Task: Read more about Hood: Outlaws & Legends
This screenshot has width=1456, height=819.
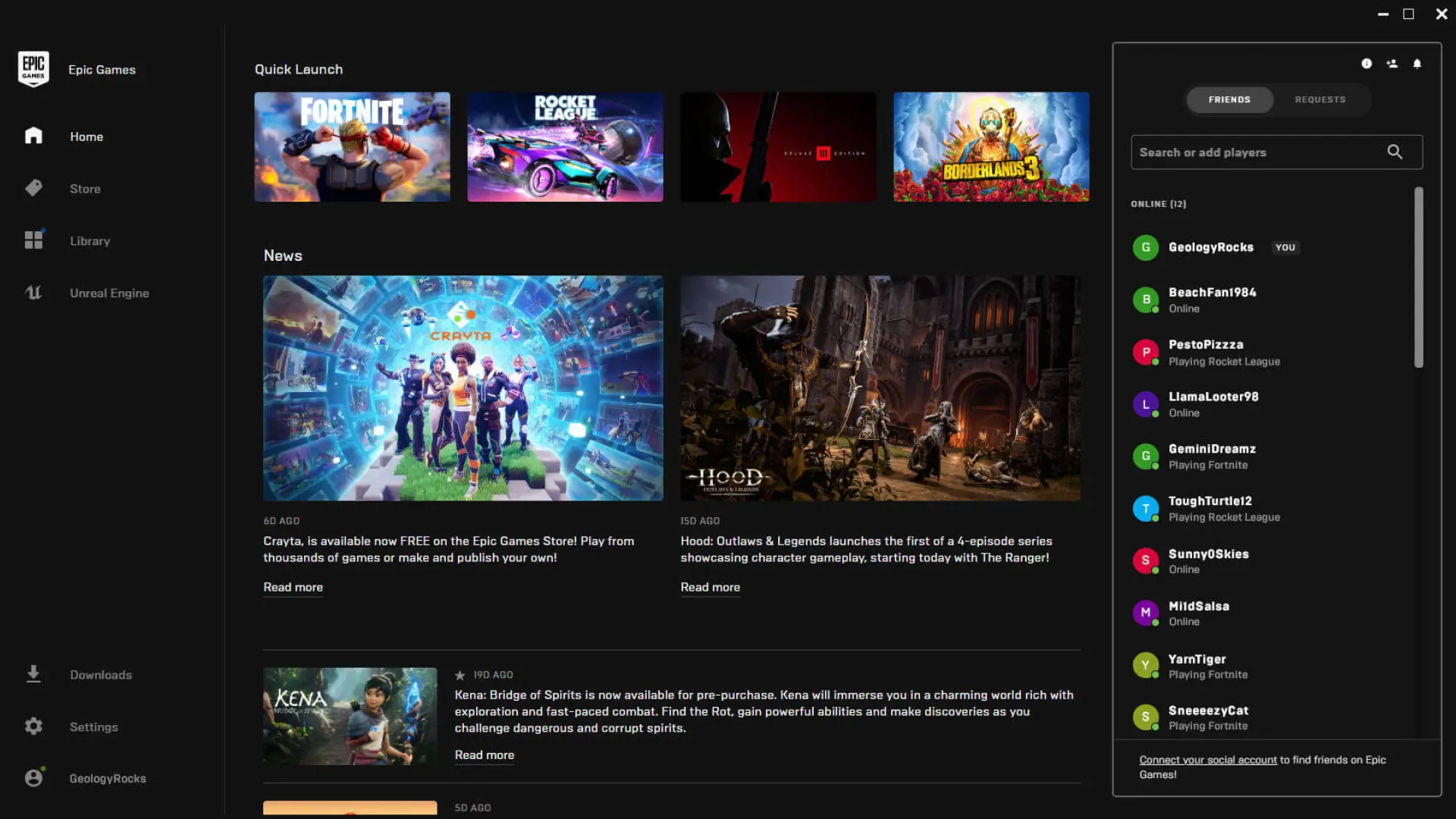Action: 710,587
